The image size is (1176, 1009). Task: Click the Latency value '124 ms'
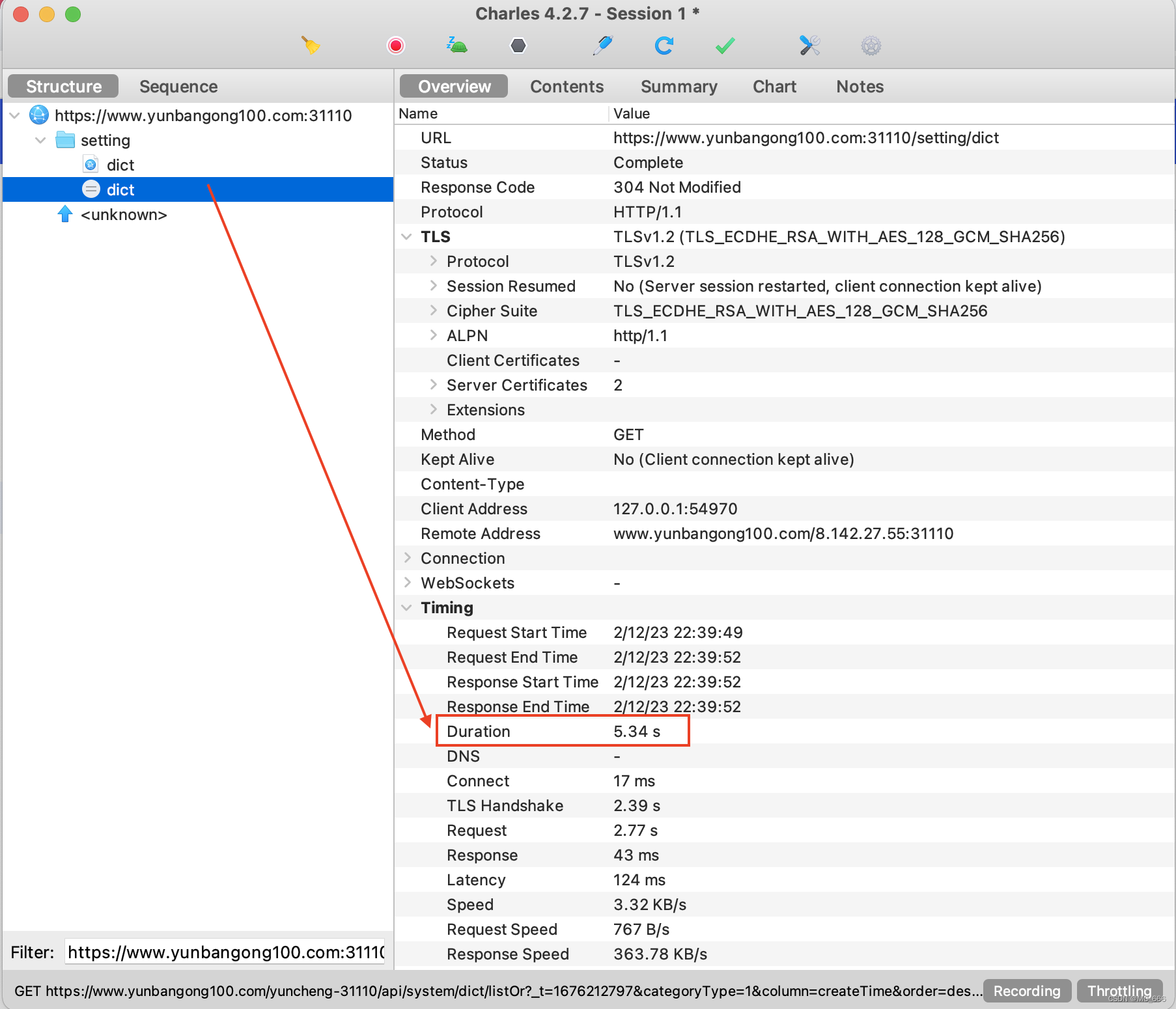pos(639,880)
